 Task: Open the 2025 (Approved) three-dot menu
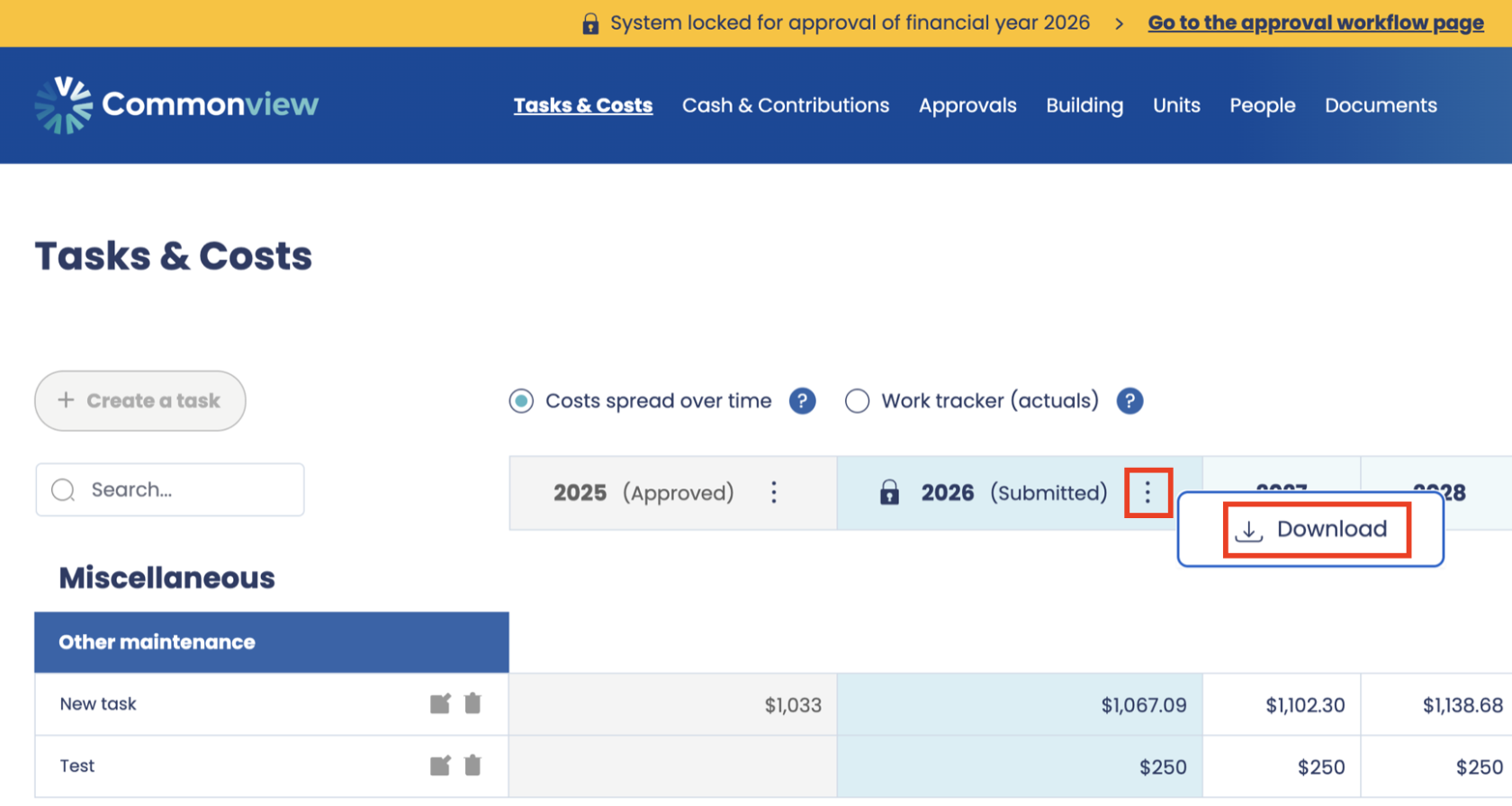point(773,493)
